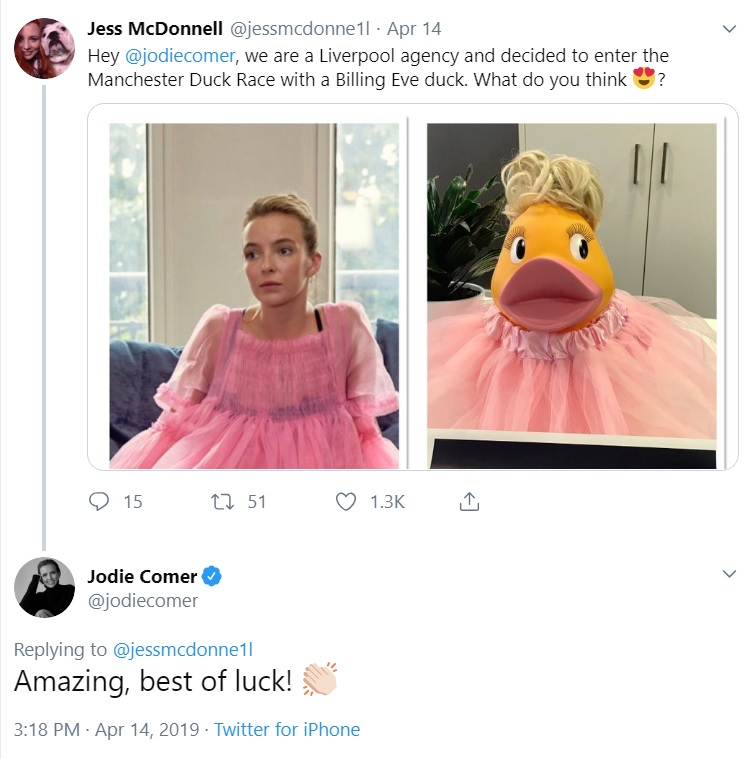Open the left photo of woman in pink dress
Screen dimensions: 756x759
pos(254,296)
